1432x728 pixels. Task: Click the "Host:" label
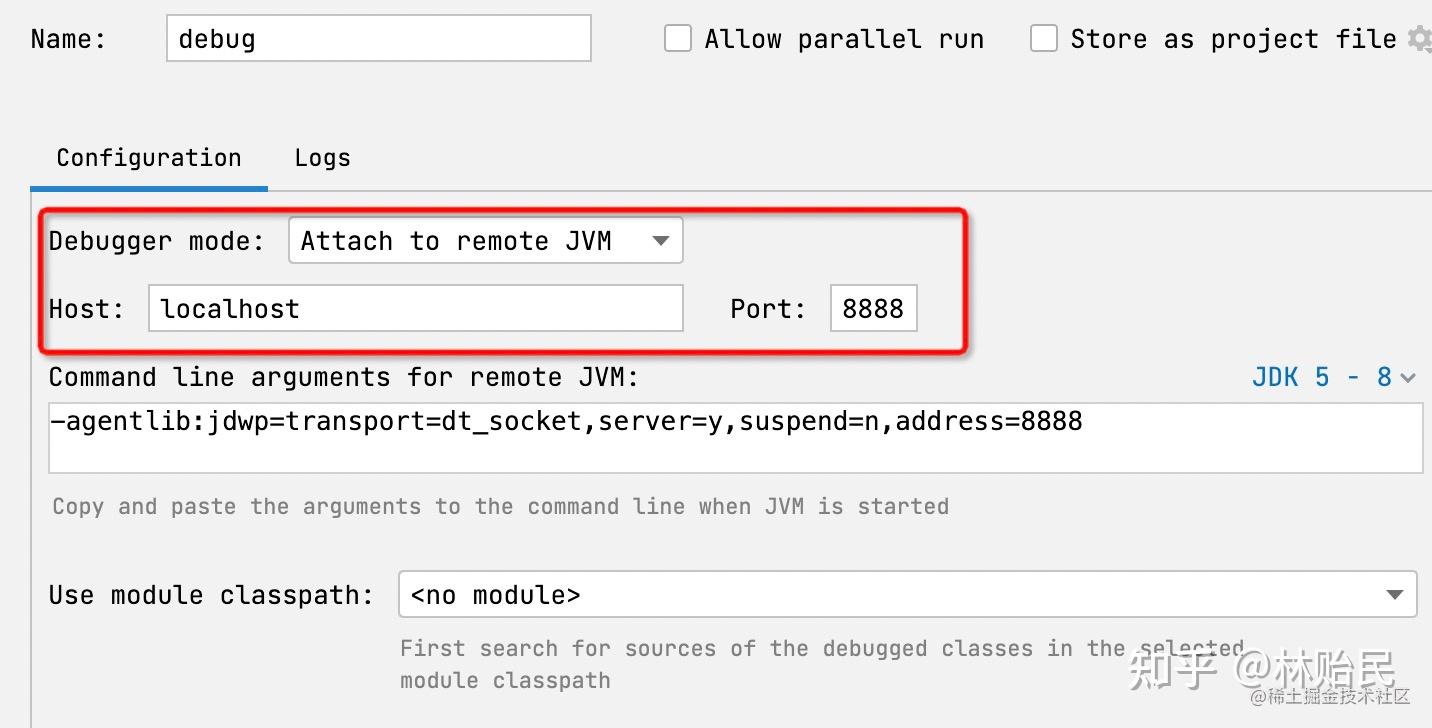click(x=86, y=308)
